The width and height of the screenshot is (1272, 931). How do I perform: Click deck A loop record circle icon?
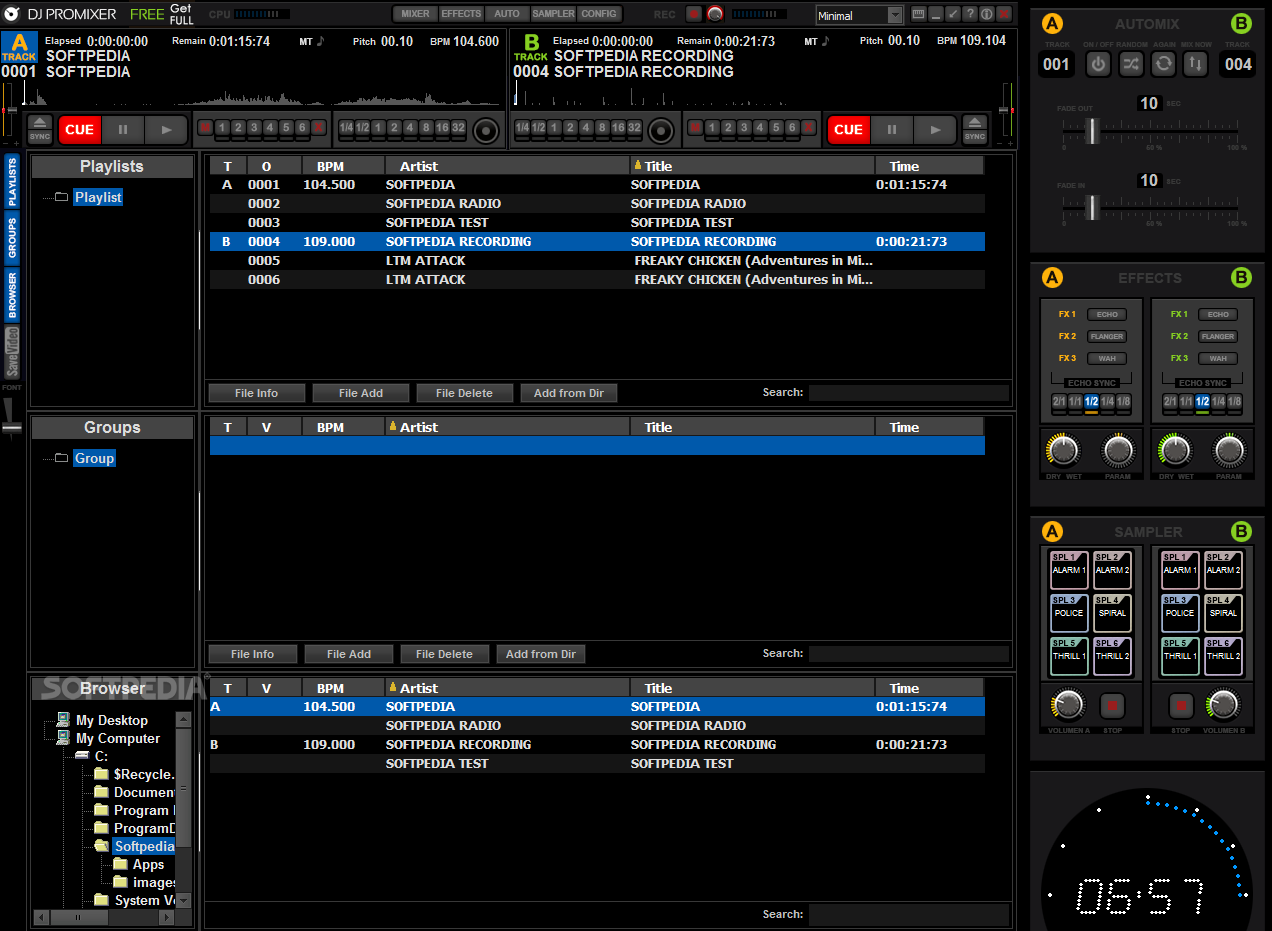pyautogui.click(x=486, y=130)
